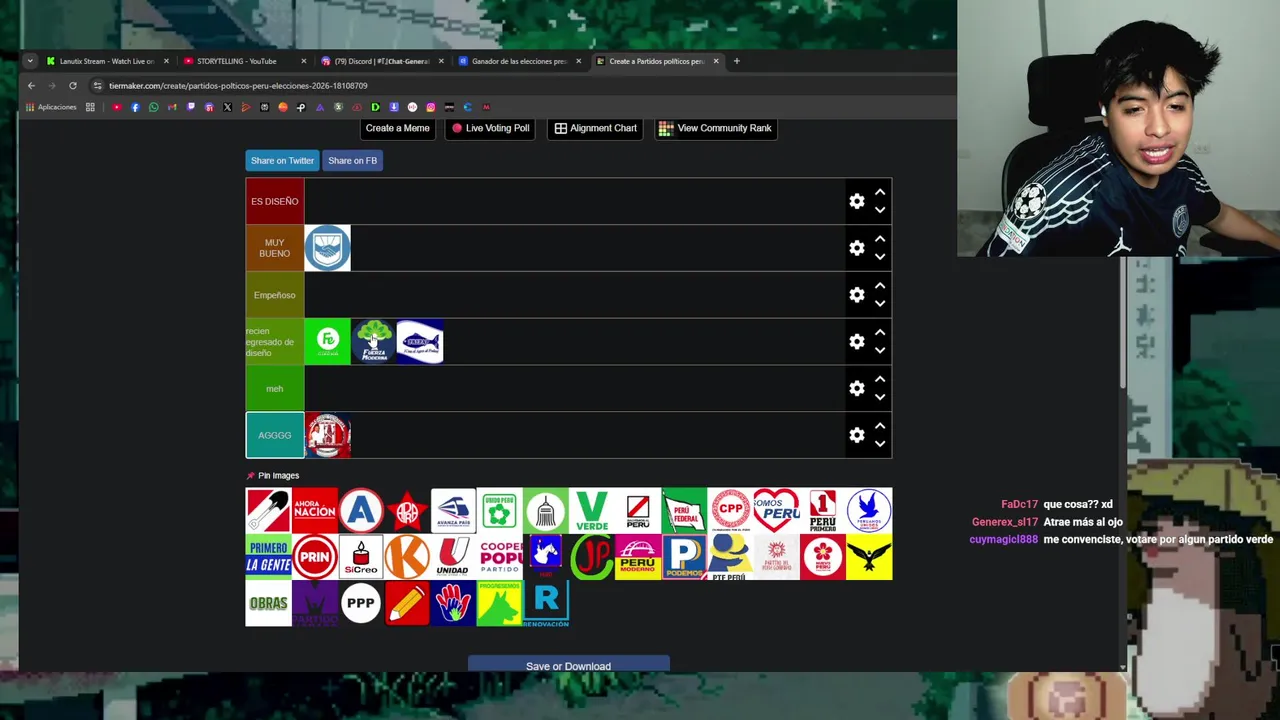1280x720 pixels.
Task: Select the Podemos P logo
Action: tap(684, 557)
